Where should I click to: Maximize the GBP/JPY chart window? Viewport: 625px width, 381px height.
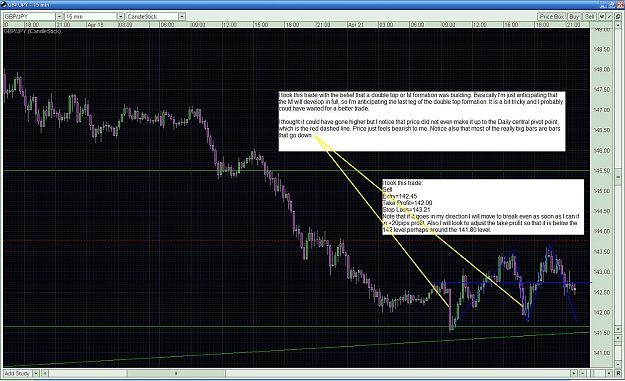[x=611, y=5]
